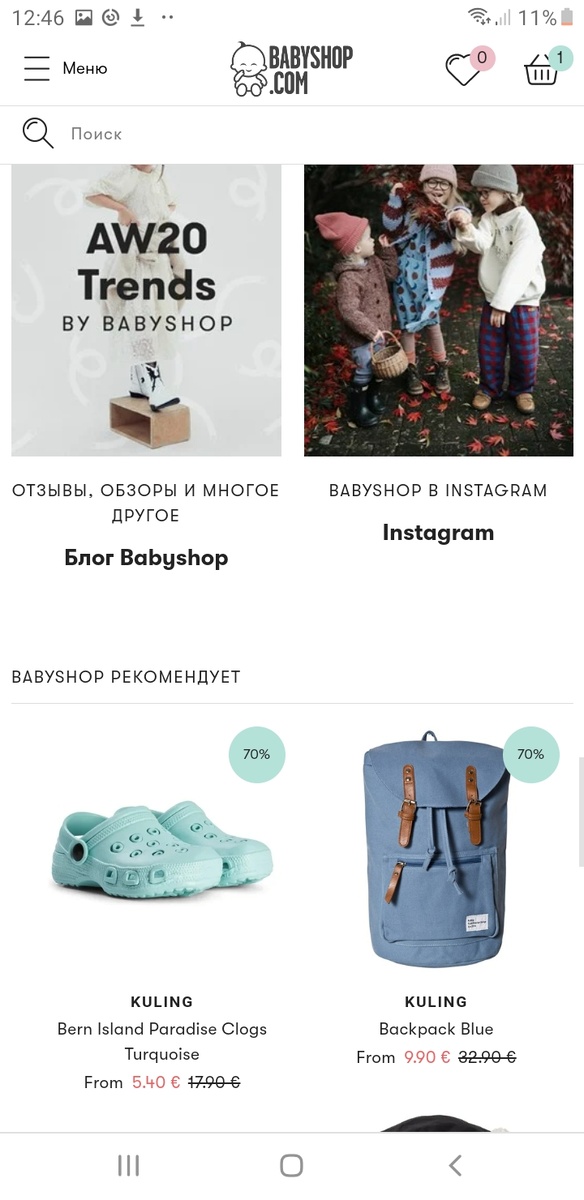The width and height of the screenshot is (584, 1200).
Task: Open the hamburger menu icon
Action: pyautogui.click(x=37, y=68)
